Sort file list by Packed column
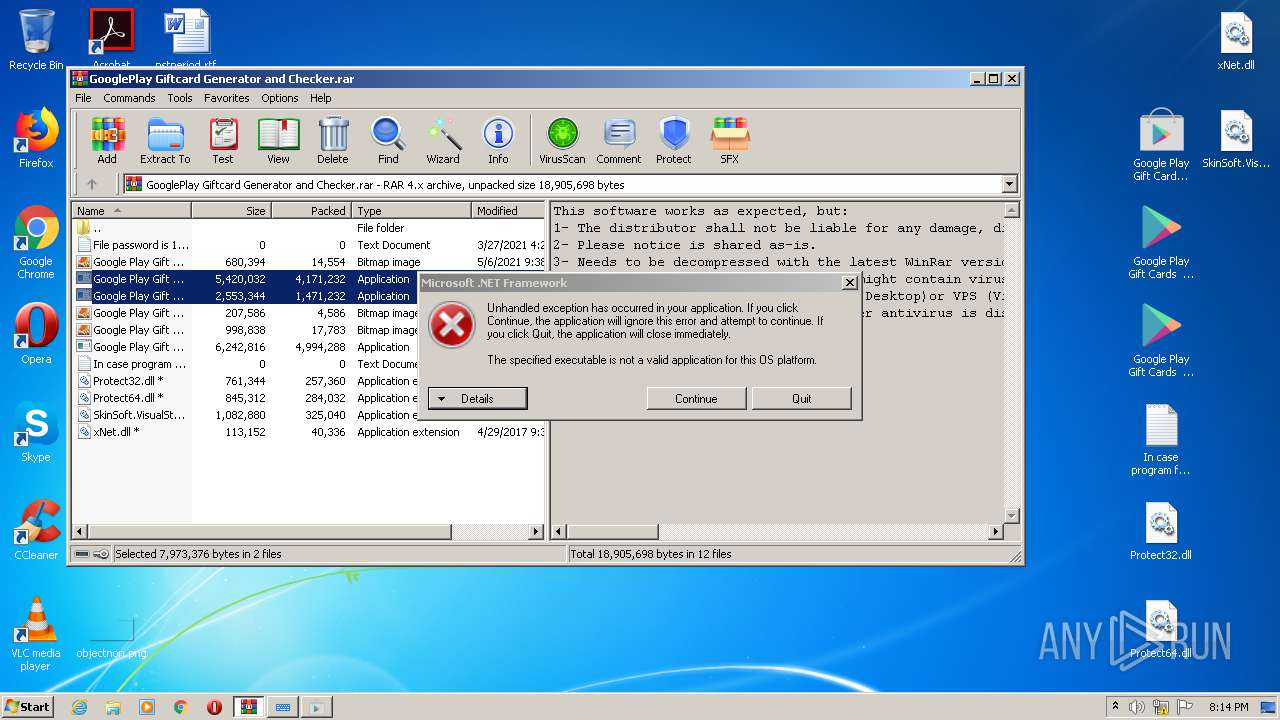This screenshot has width=1280, height=720. (x=311, y=210)
